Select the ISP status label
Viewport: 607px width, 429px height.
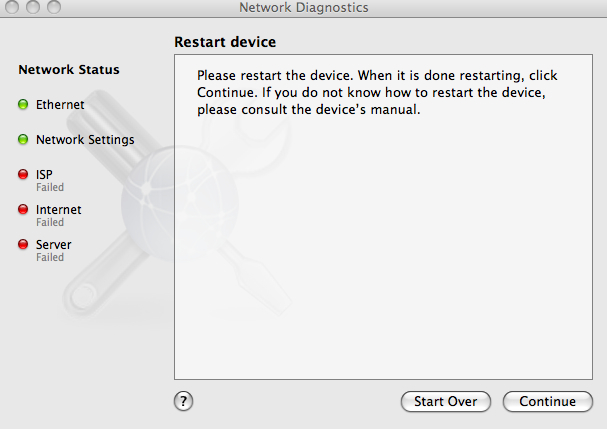coord(44,175)
